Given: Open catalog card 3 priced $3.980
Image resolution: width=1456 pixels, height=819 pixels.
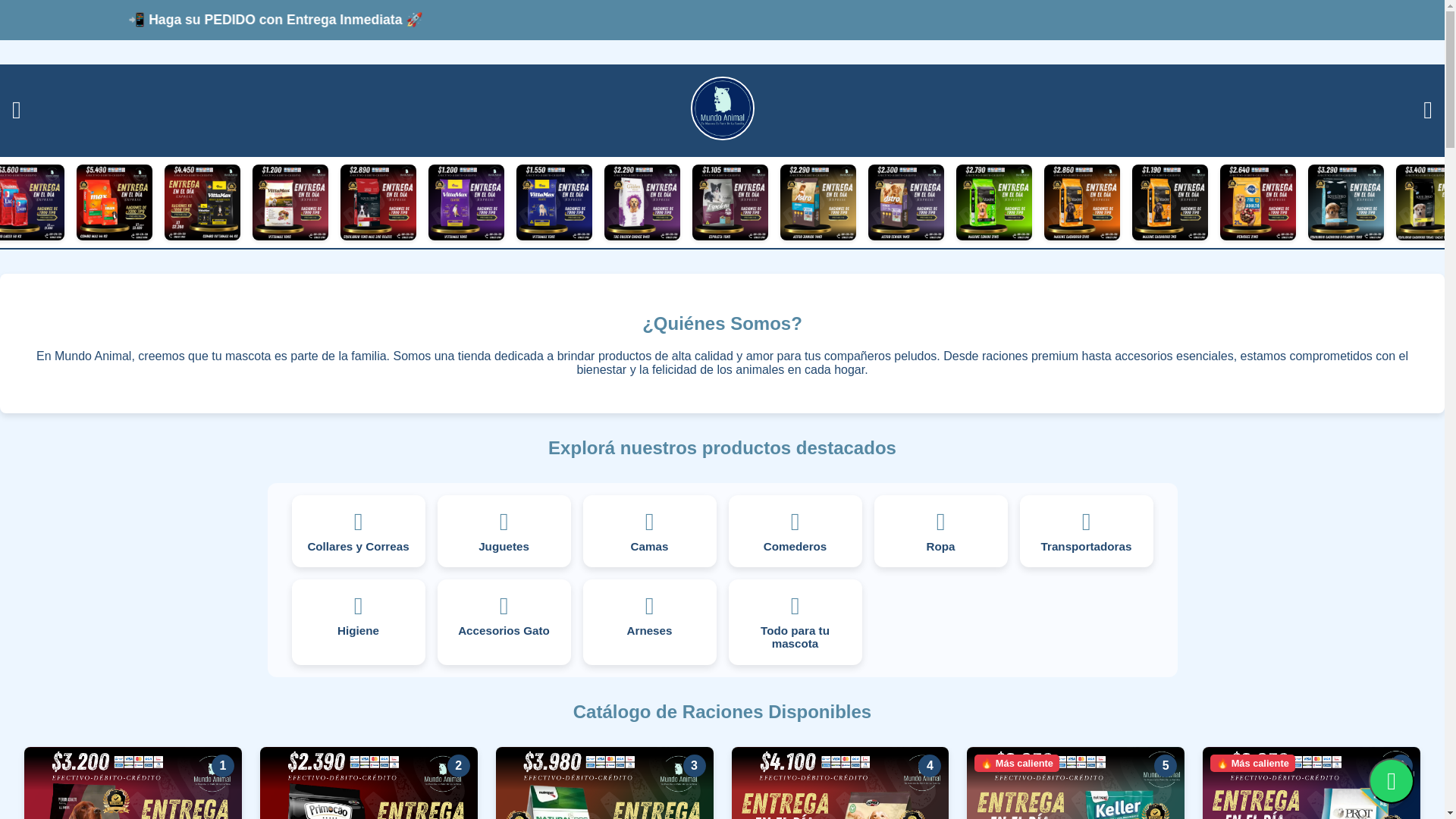Looking at the screenshot, I should [x=604, y=783].
